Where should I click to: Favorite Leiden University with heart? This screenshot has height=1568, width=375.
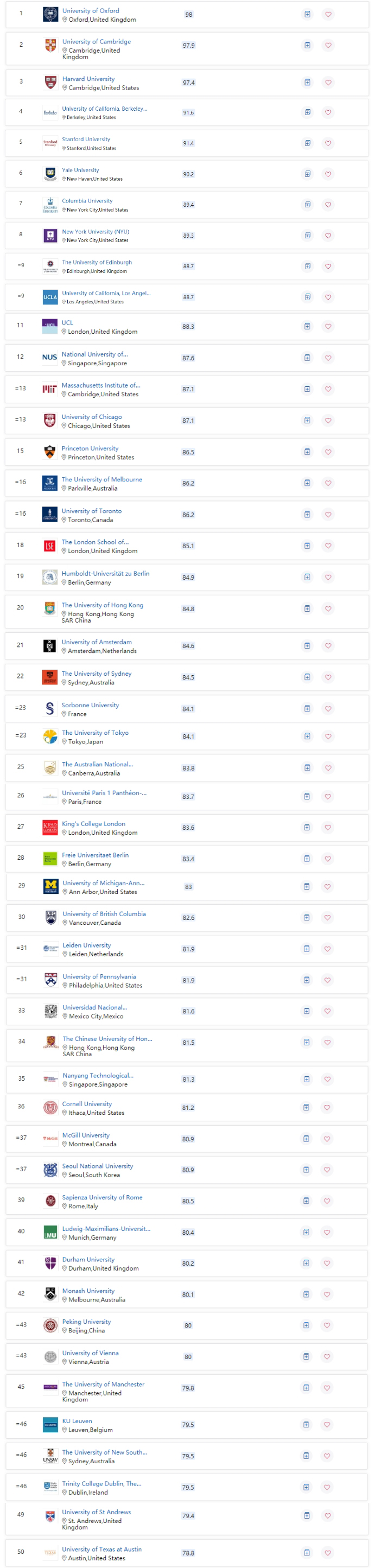coord(328,949)
